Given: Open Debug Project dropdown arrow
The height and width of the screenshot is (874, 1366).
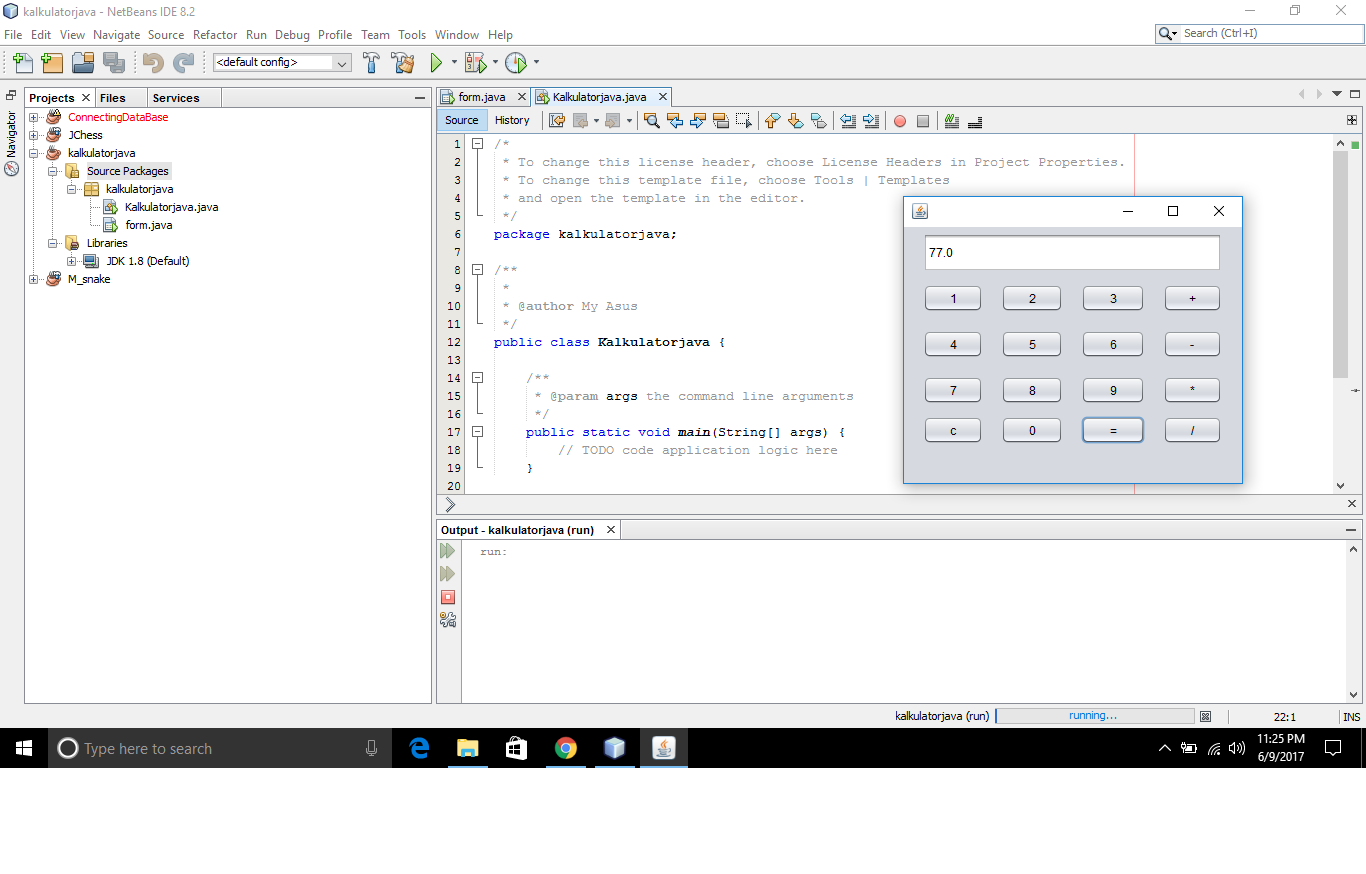Looking at the screenshot, I should [x=495, y=62].
